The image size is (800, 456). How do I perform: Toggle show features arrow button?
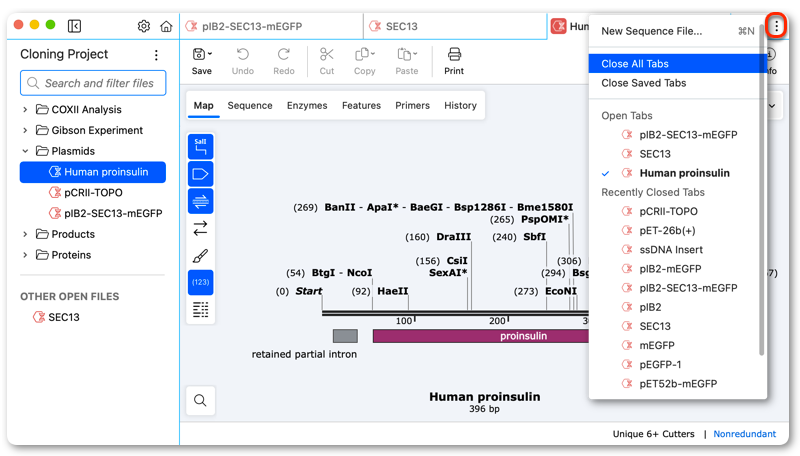coord(201,174)
